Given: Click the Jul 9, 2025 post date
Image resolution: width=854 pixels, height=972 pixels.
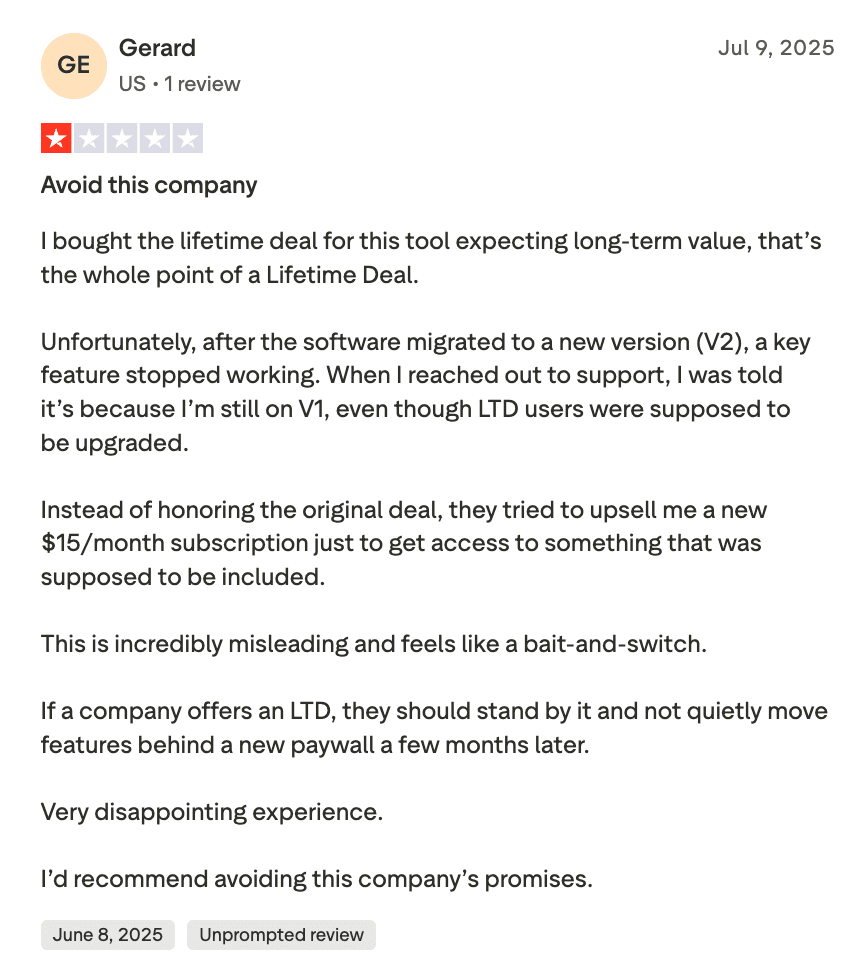Looking at the screenshot, I should click(x=775, y=48).
